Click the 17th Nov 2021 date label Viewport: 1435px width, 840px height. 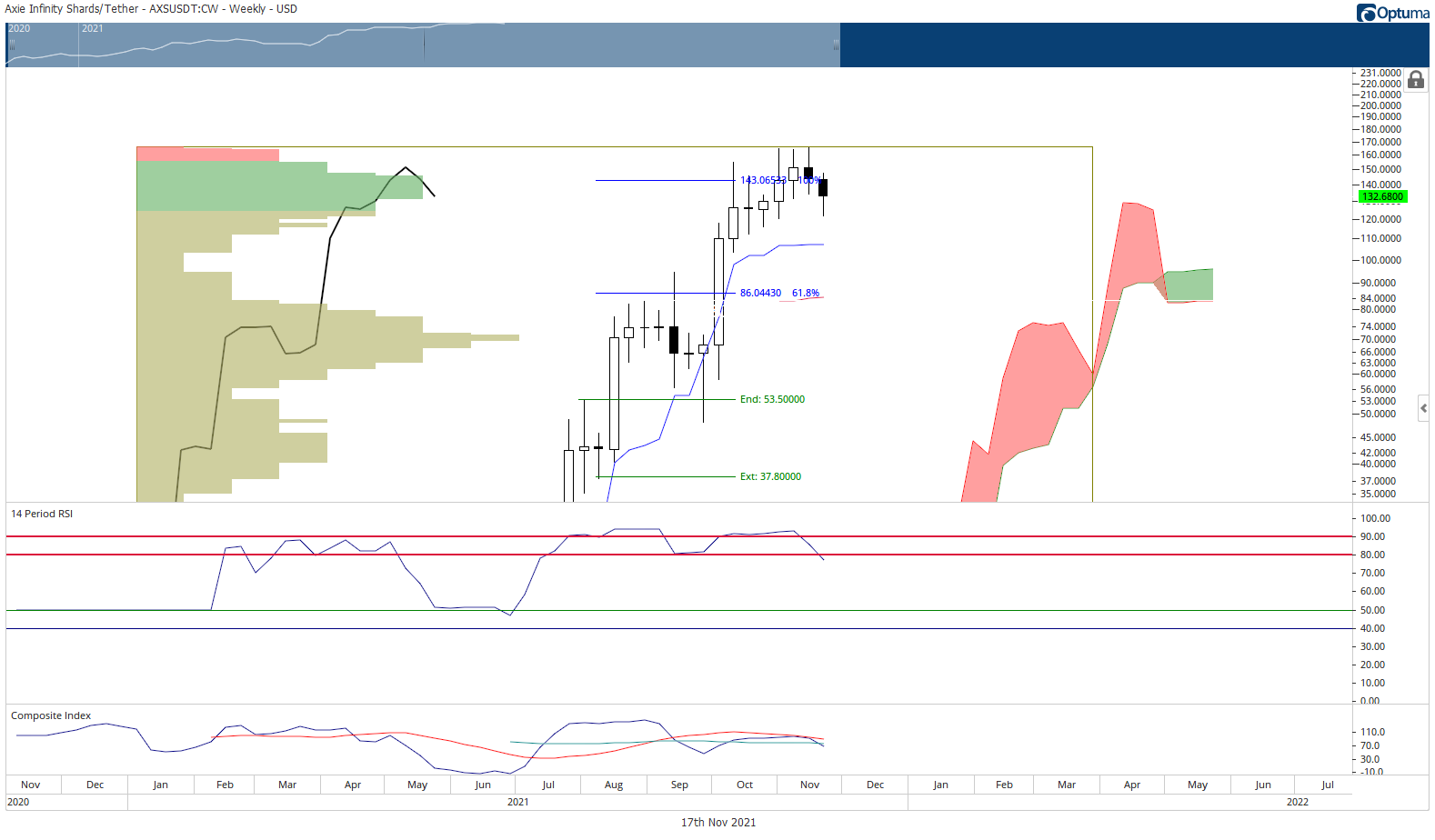coord(718,822)
